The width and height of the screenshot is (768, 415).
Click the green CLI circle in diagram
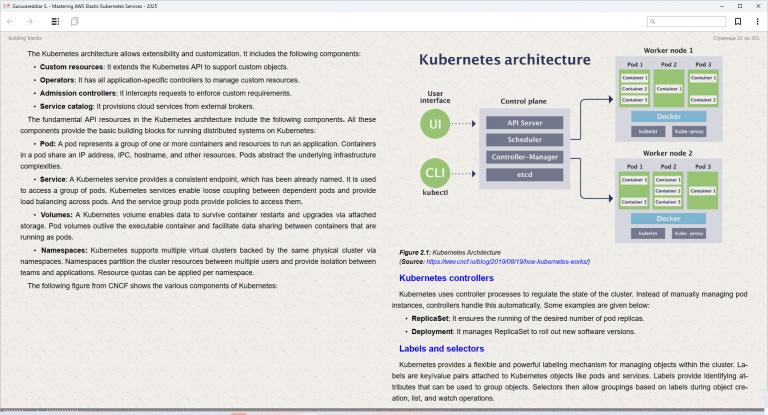(435, 173)
